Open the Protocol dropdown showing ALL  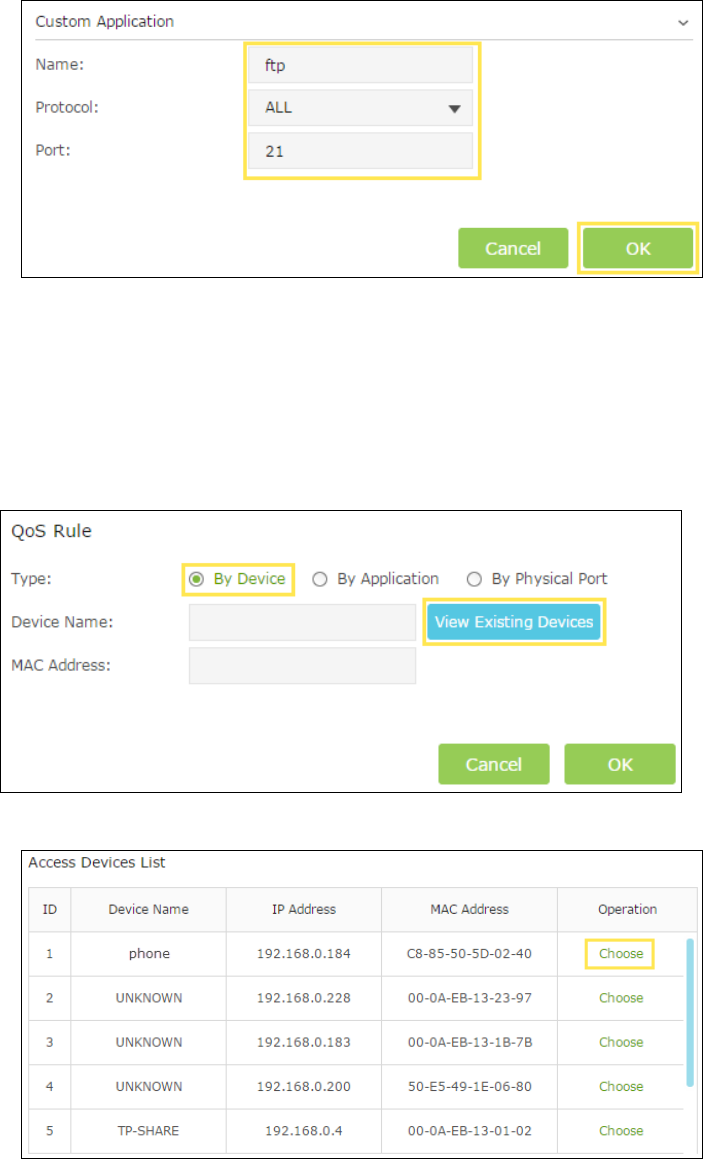(361, 108)
